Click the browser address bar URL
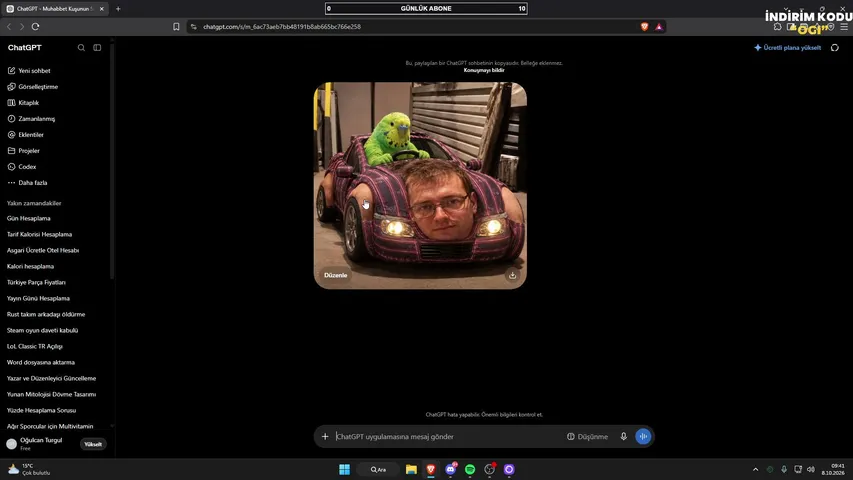This screenshot has height=480, width=853. pos(282,27)
